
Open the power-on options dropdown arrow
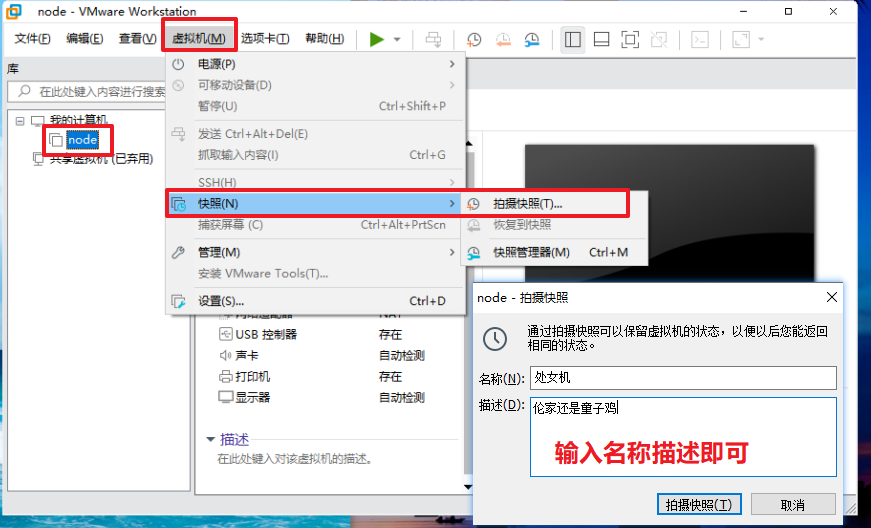[x=397, y=39]
